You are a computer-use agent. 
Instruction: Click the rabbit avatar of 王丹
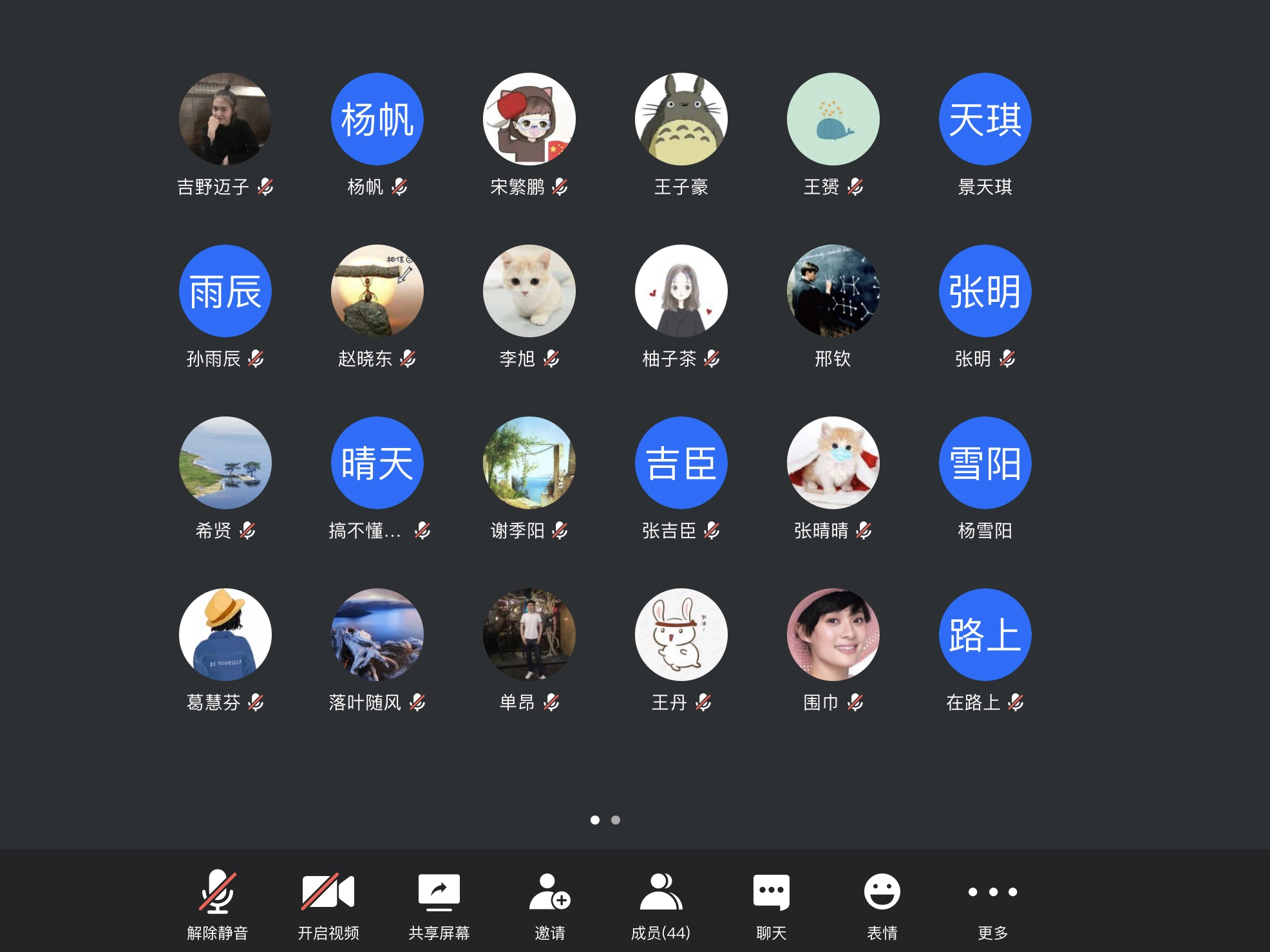(681, 635)
